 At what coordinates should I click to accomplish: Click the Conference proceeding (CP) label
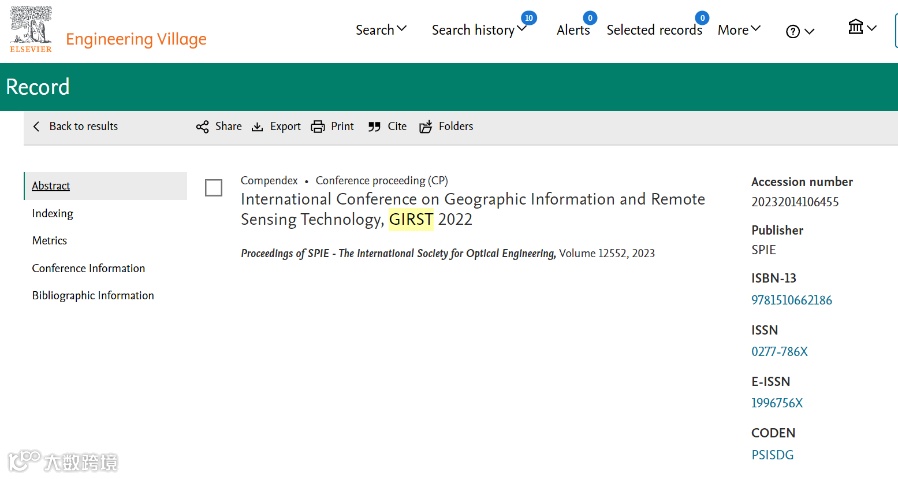382,180
